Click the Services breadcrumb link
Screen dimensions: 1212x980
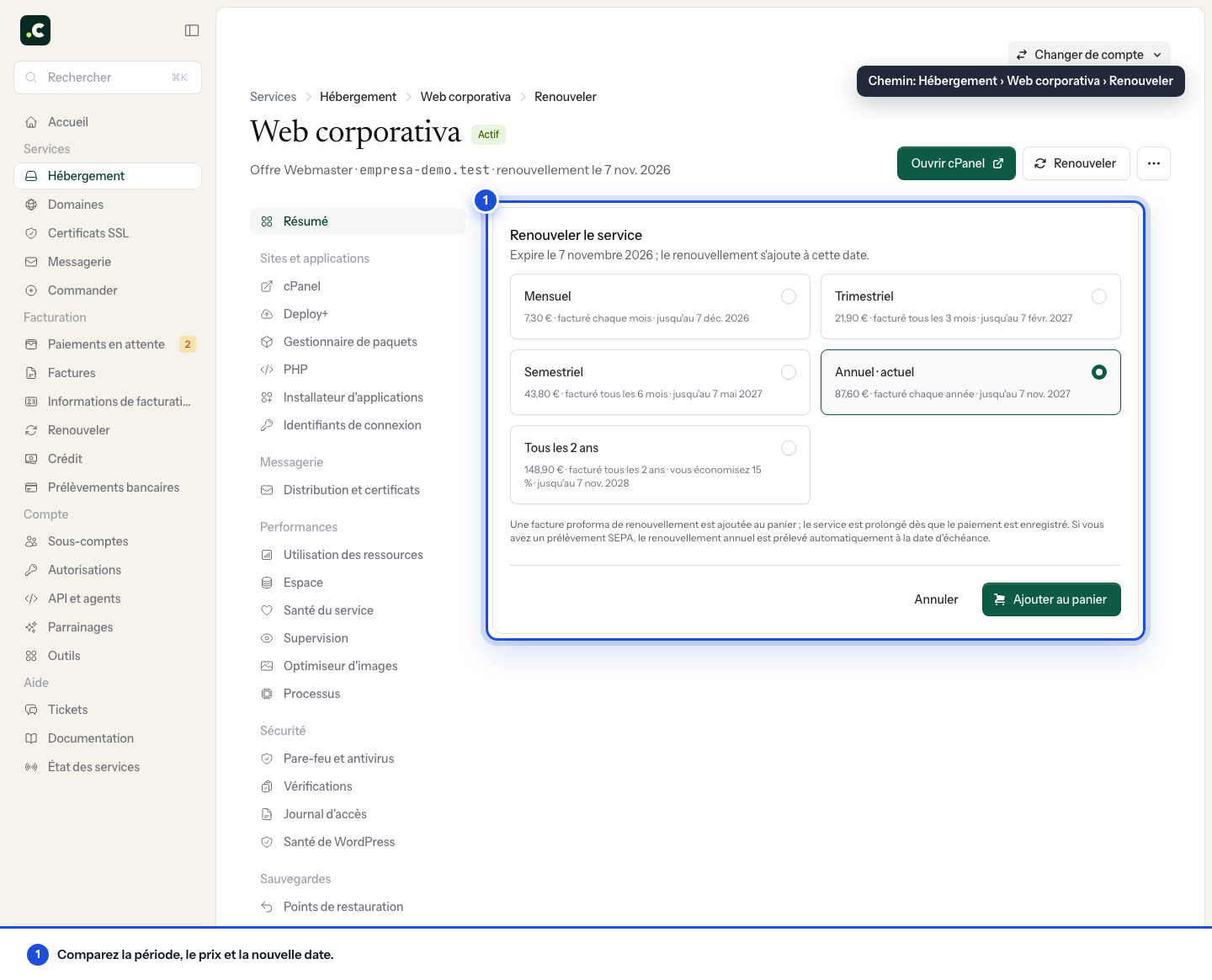point(273,97)
